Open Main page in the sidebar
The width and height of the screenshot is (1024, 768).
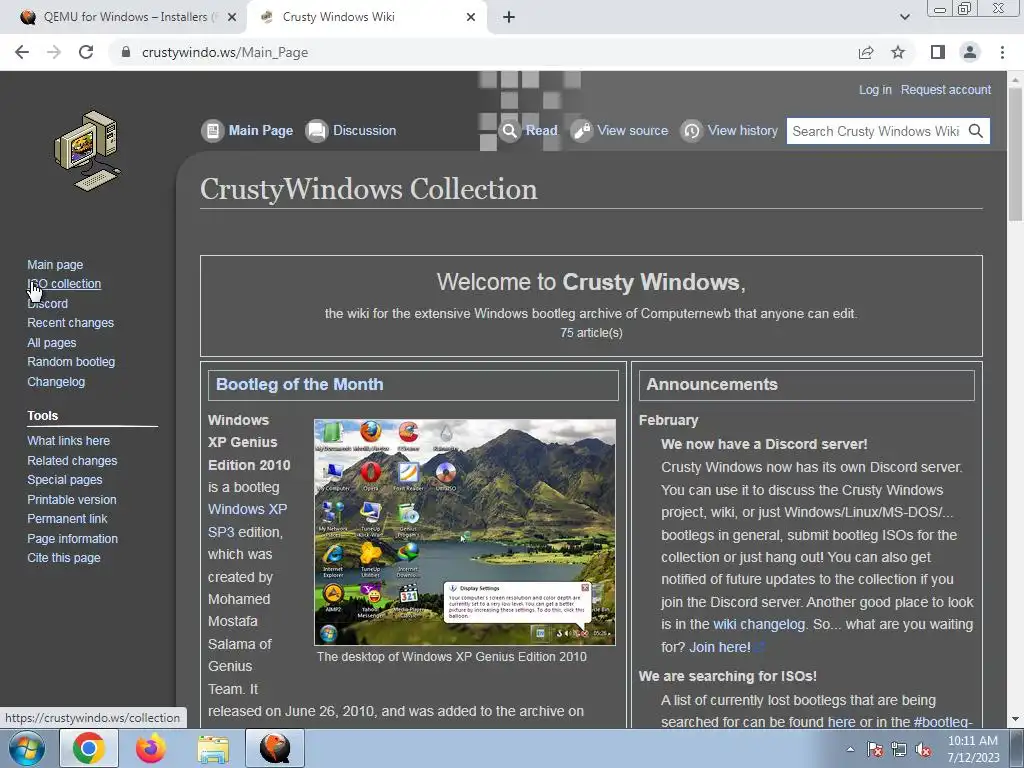coord(55,264)
